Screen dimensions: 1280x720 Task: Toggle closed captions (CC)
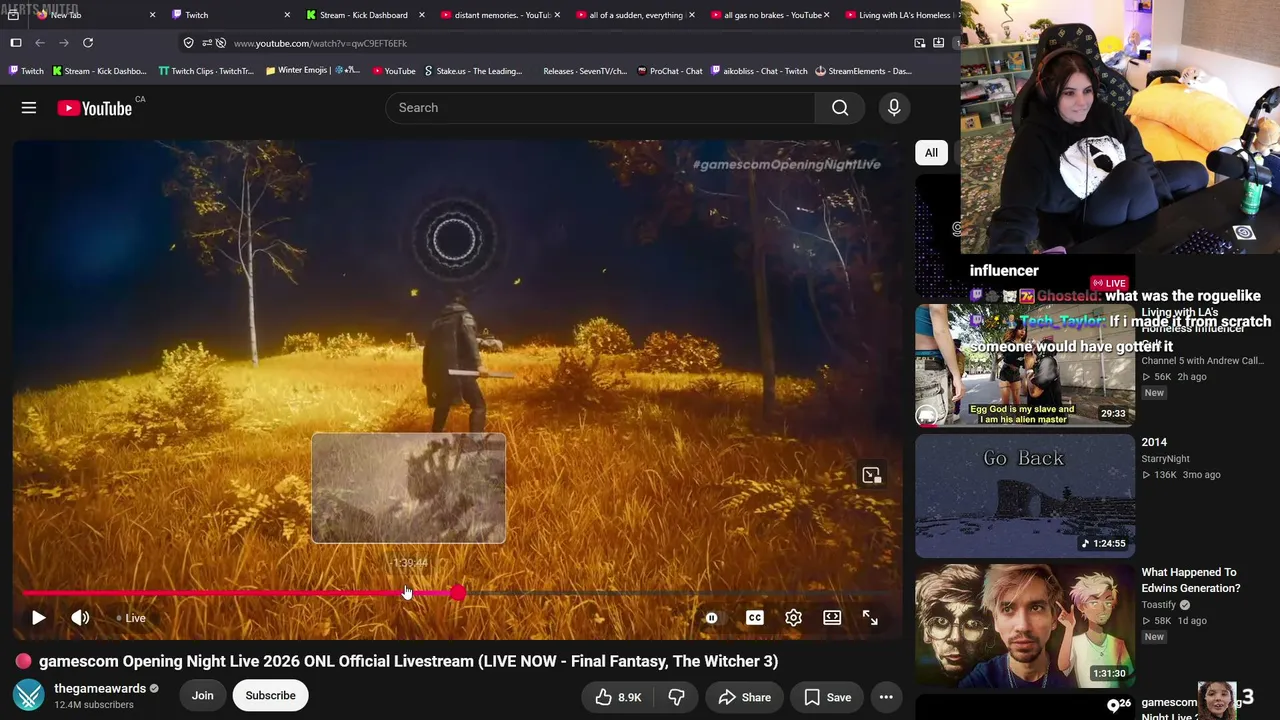click(x=755, y=618)
